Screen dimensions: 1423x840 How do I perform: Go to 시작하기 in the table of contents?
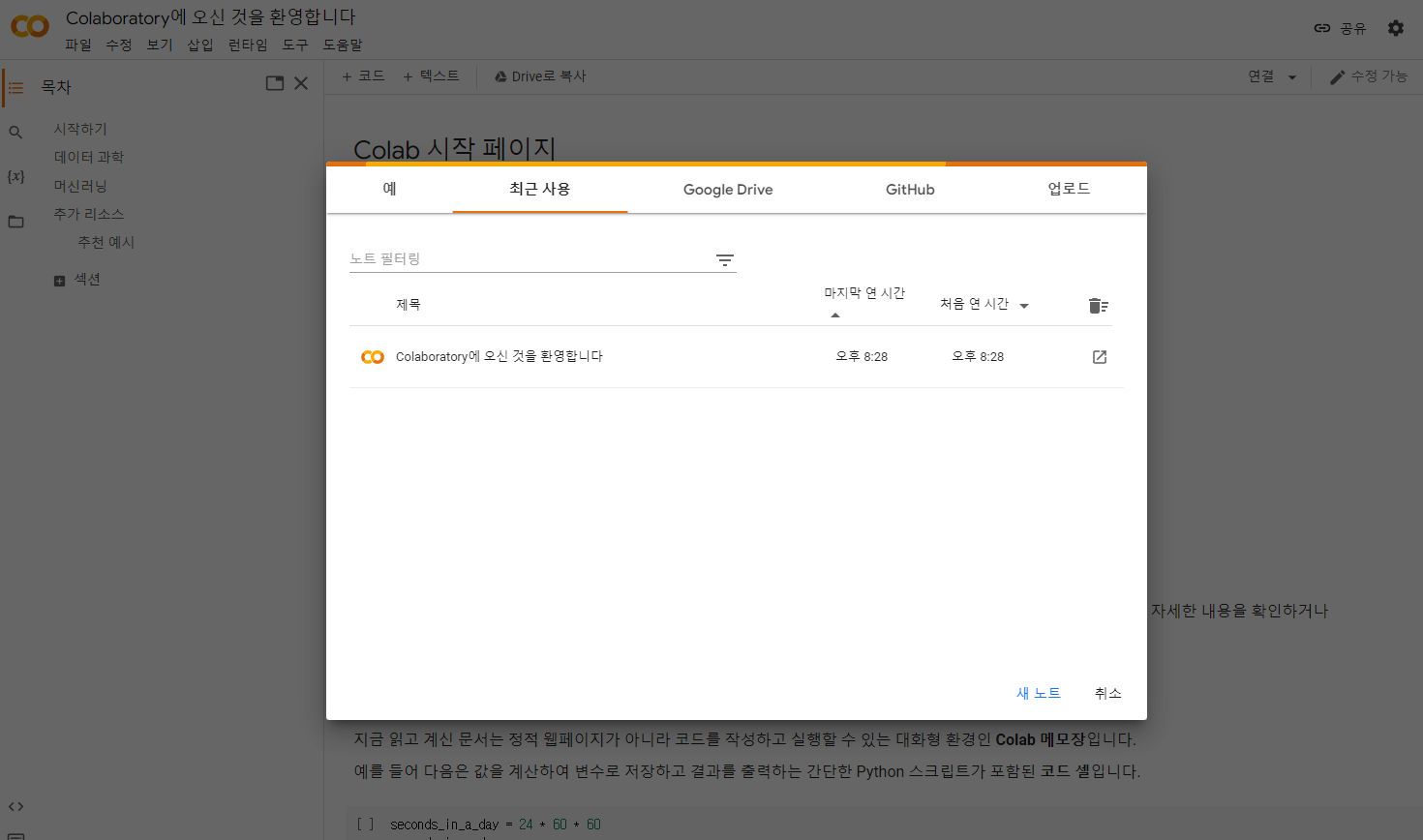80,129
